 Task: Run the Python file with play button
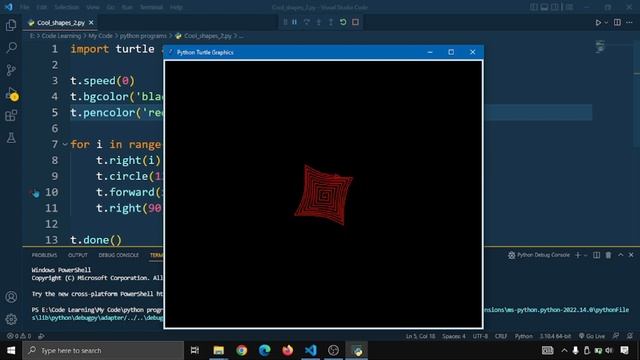click(x=598, y=22)
